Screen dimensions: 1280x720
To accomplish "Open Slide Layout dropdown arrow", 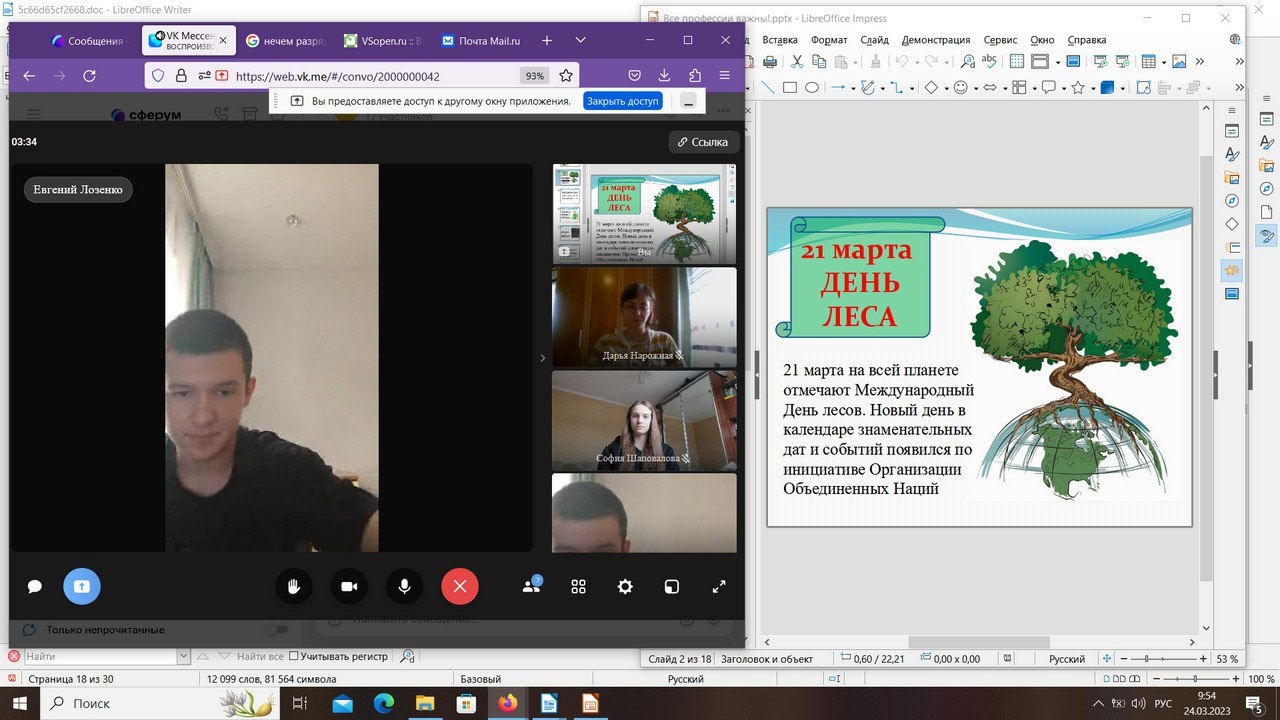I will pyautogui.click(x=1058, y=62).
